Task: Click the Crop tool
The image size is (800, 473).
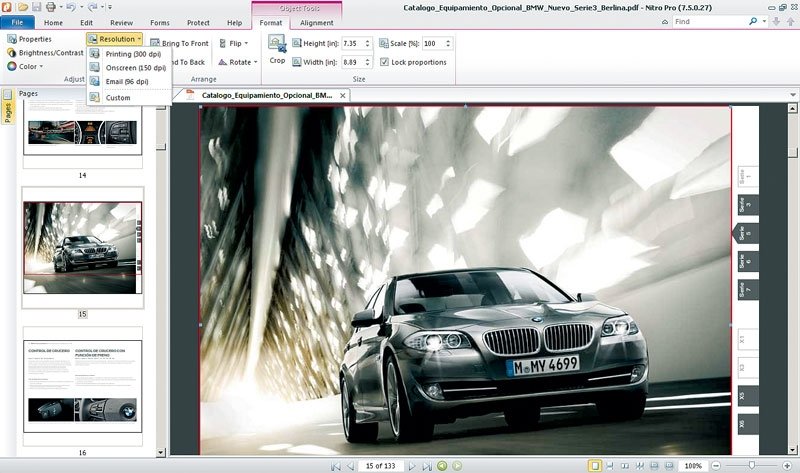Action: tap(277, 49)
